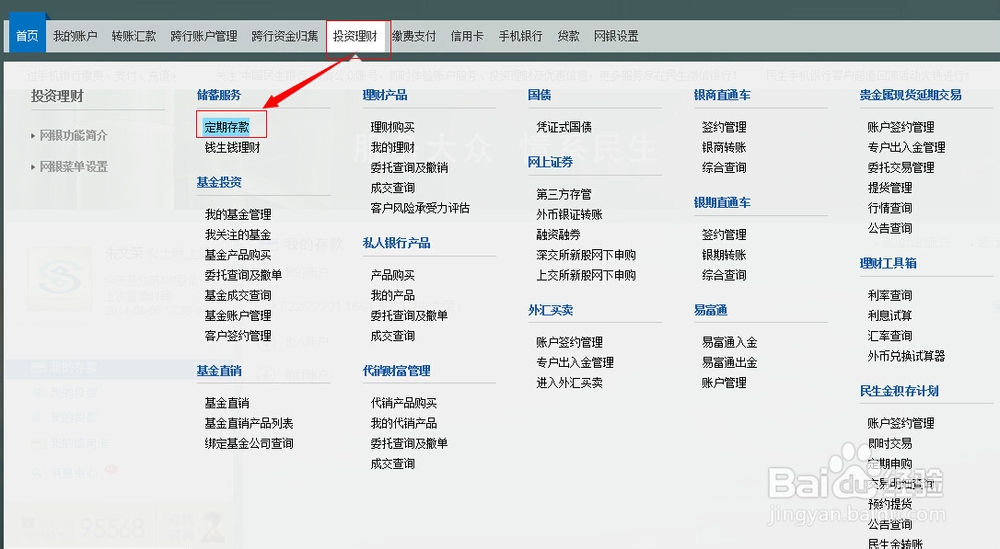Click 贵金属现货延期交易 heading
The height and width of the screenshot is (549, 1000).
point(911,95)
